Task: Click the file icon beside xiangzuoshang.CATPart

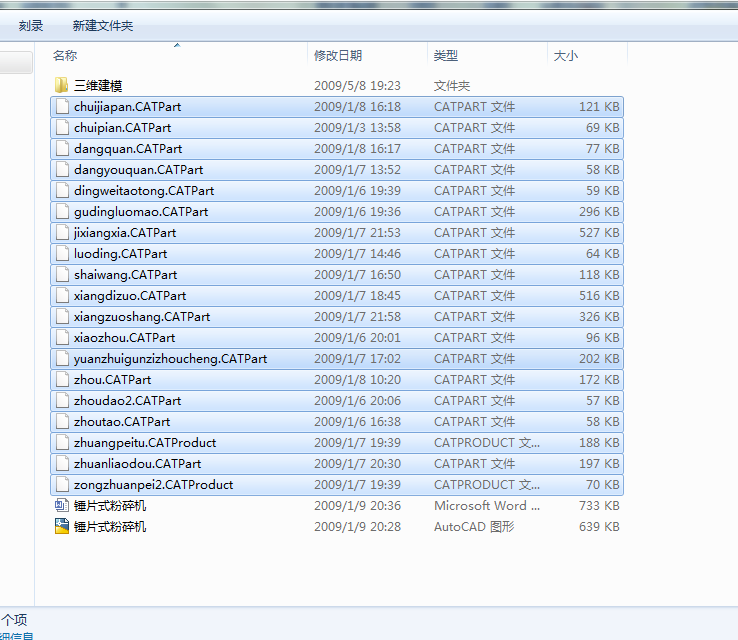Action: pyautogui.click(x=62, y=317)
